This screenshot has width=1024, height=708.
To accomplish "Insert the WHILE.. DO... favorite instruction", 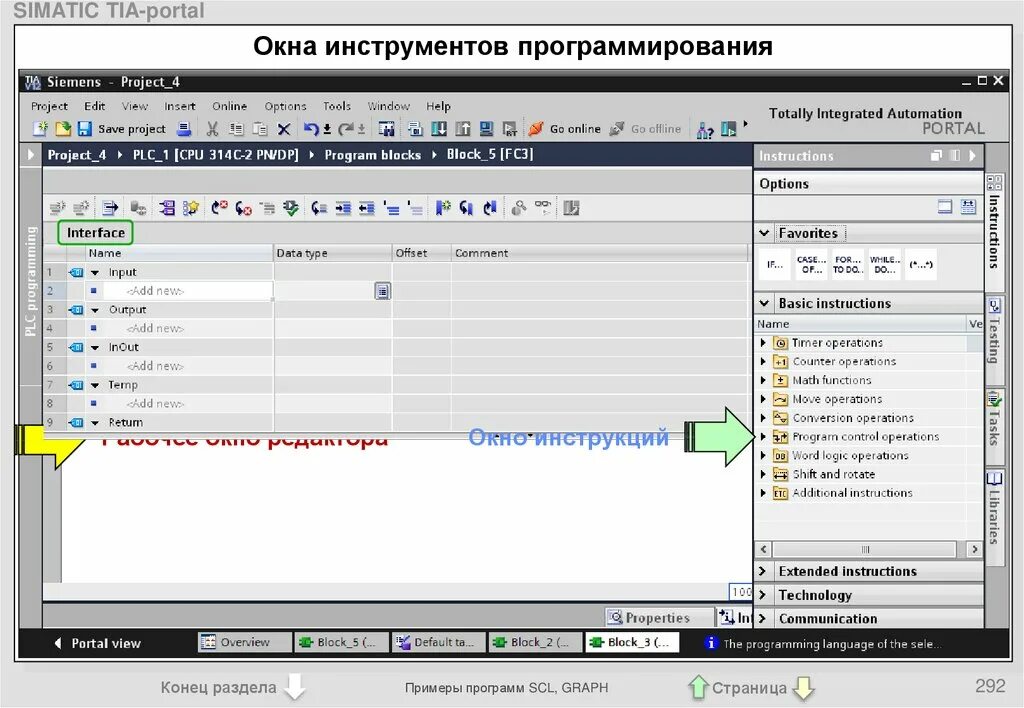I will pyautogui.click(x=885, y=265).
